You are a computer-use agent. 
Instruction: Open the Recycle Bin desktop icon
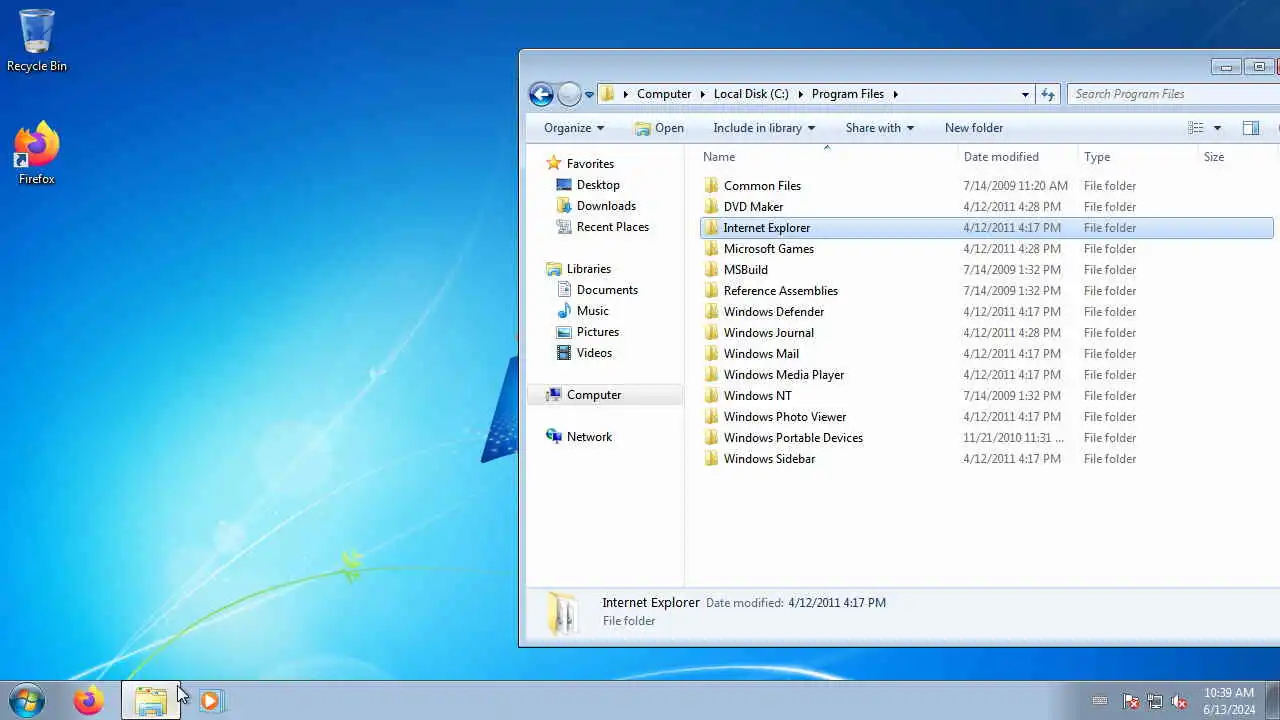click(37, 40)
